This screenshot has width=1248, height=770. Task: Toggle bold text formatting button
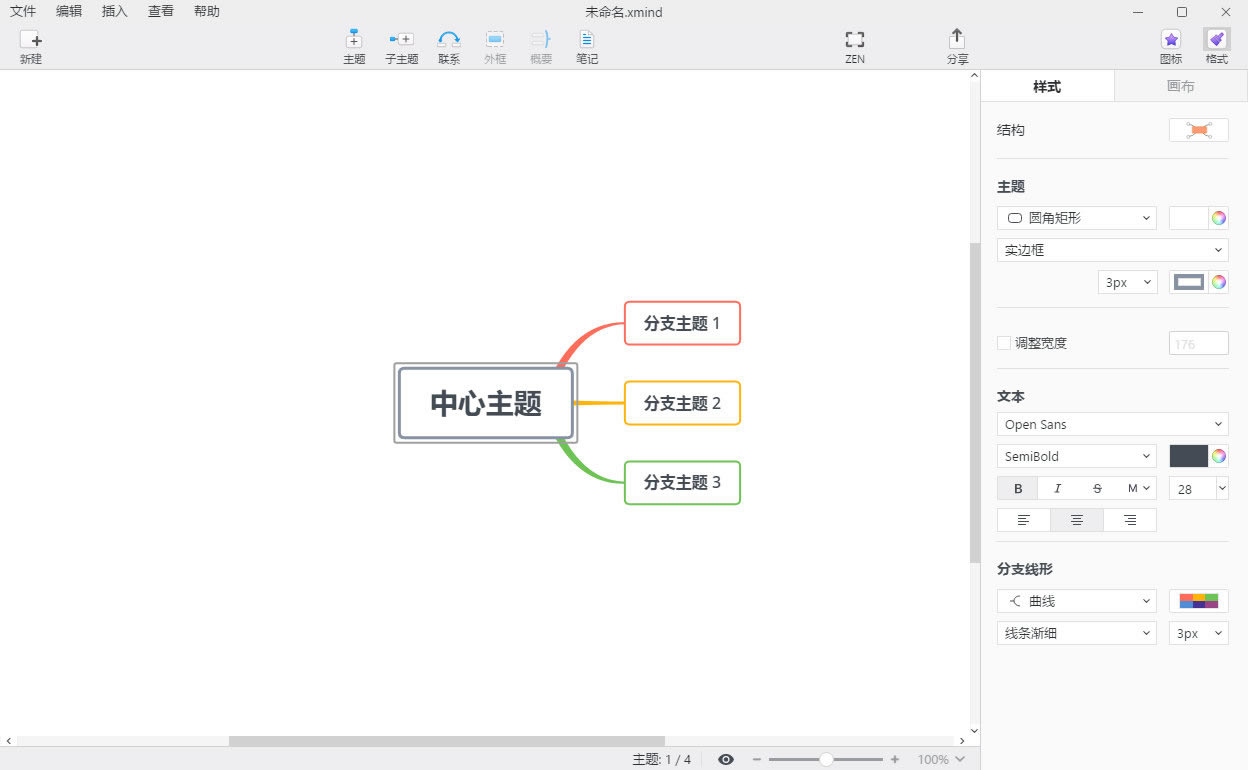(1018, 488)
